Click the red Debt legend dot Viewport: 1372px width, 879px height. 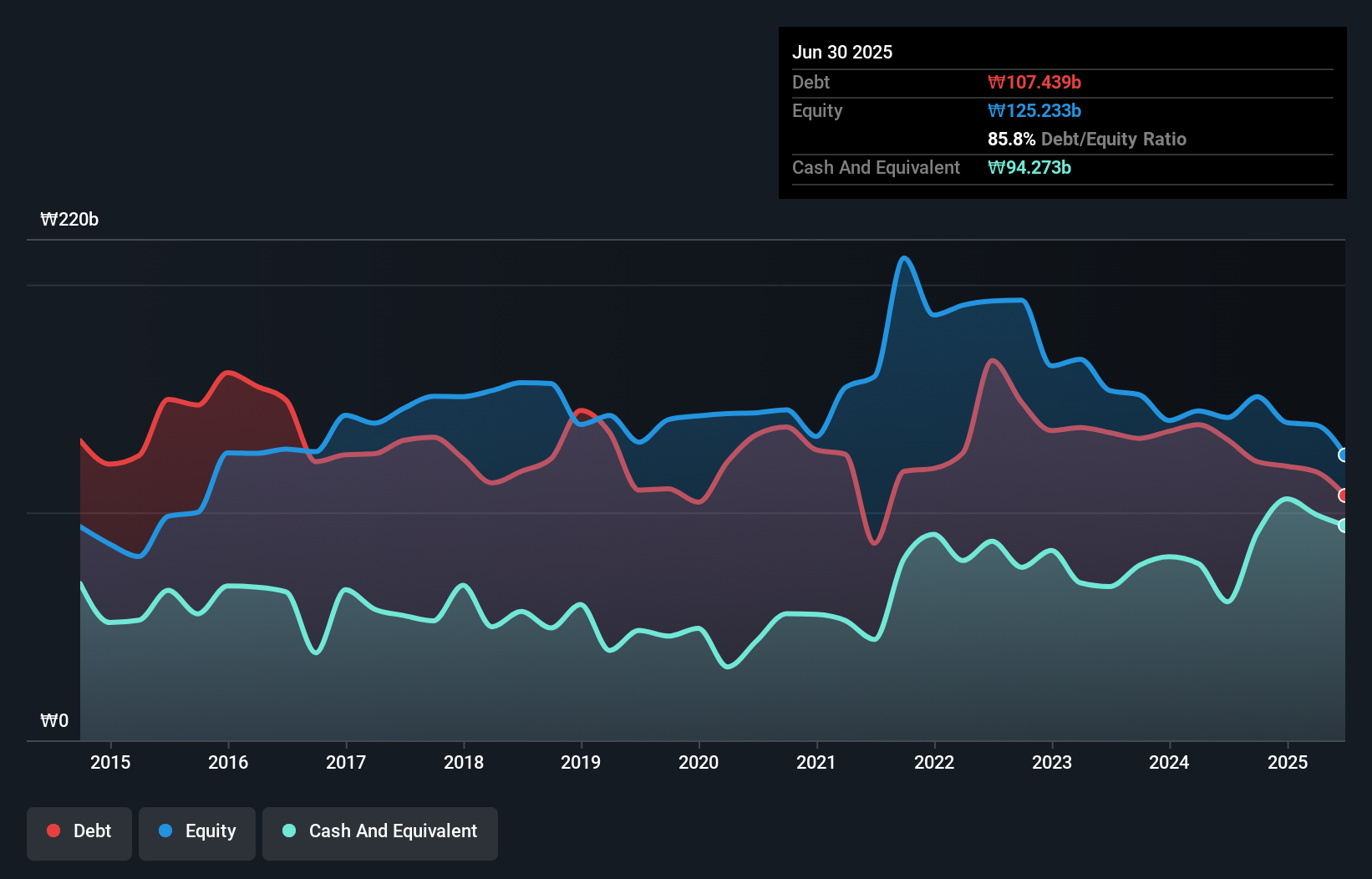pos(53,831)
